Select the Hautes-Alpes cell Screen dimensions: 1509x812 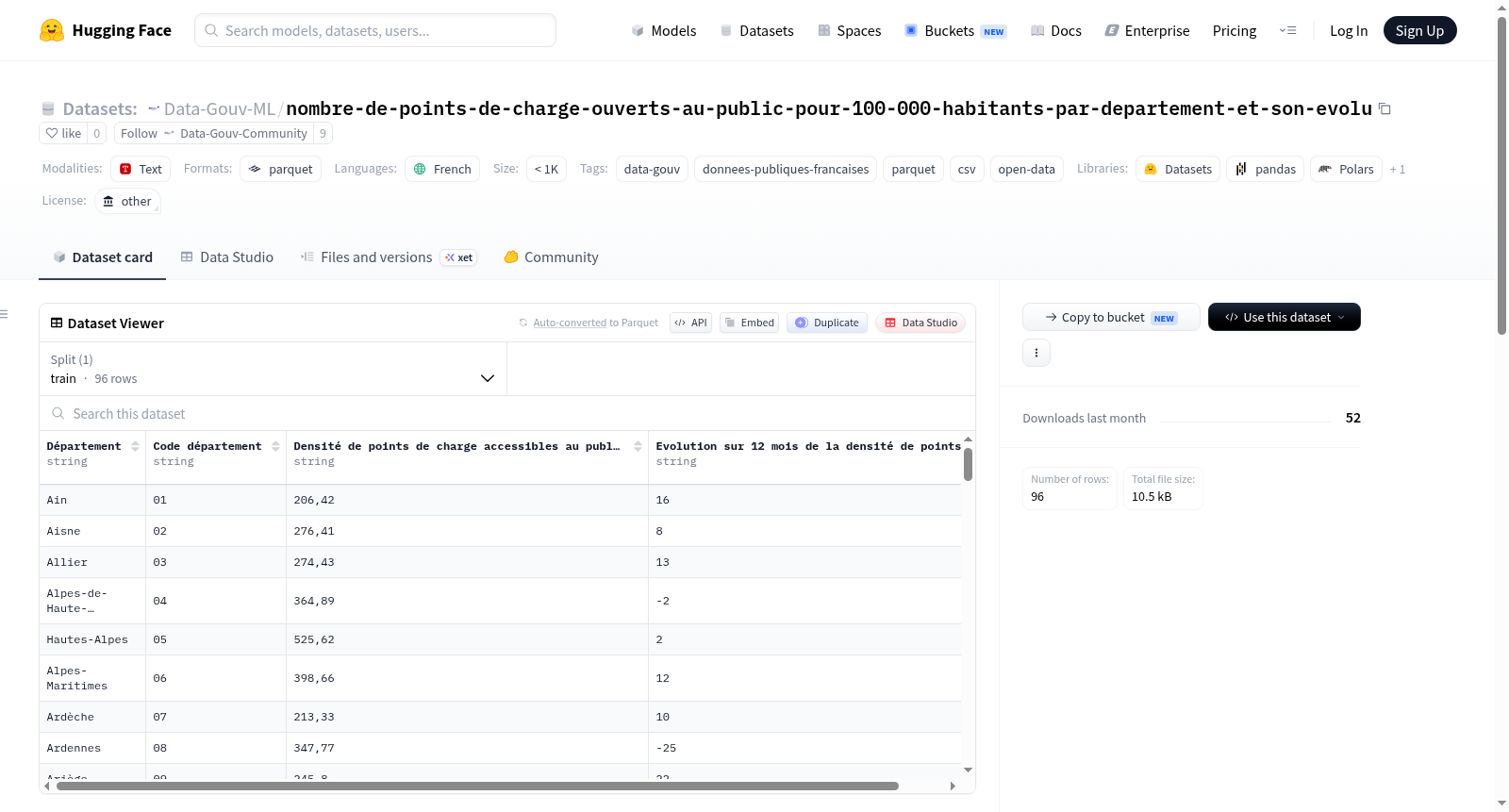(x=91, y=639)
